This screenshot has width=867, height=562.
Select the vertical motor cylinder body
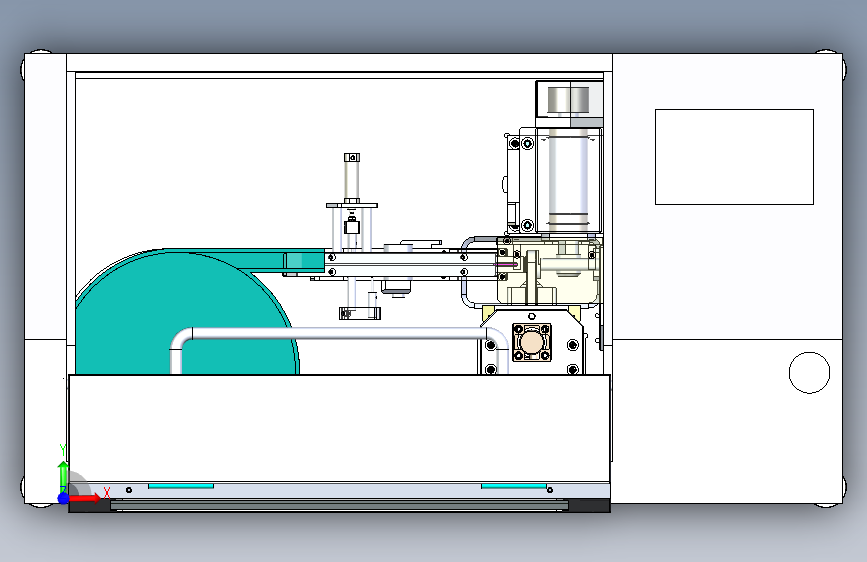568,180
